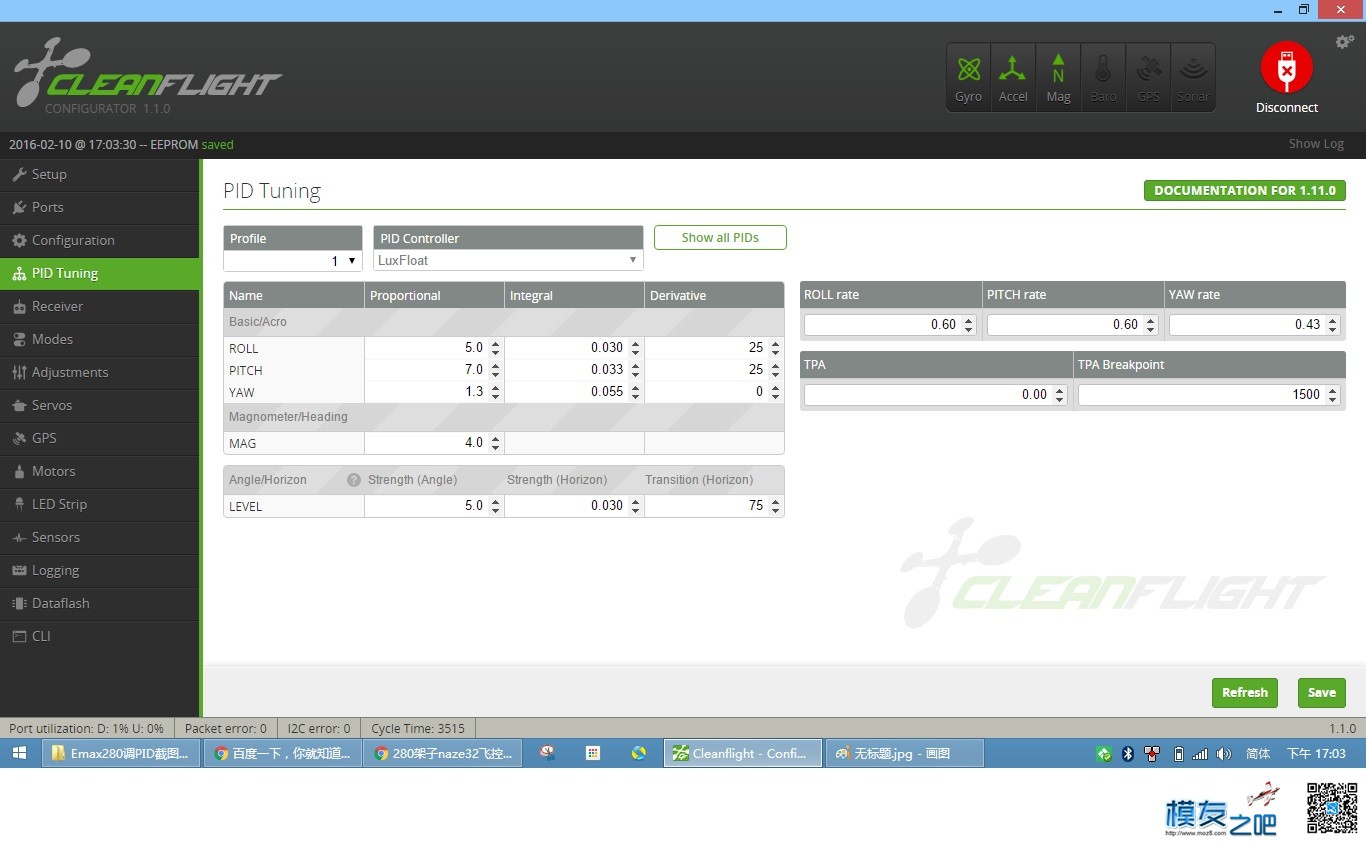The width and height of the screenshot is (1366, 842).
Task: Open the Motors tab
Action: click(x=100, y=471)
